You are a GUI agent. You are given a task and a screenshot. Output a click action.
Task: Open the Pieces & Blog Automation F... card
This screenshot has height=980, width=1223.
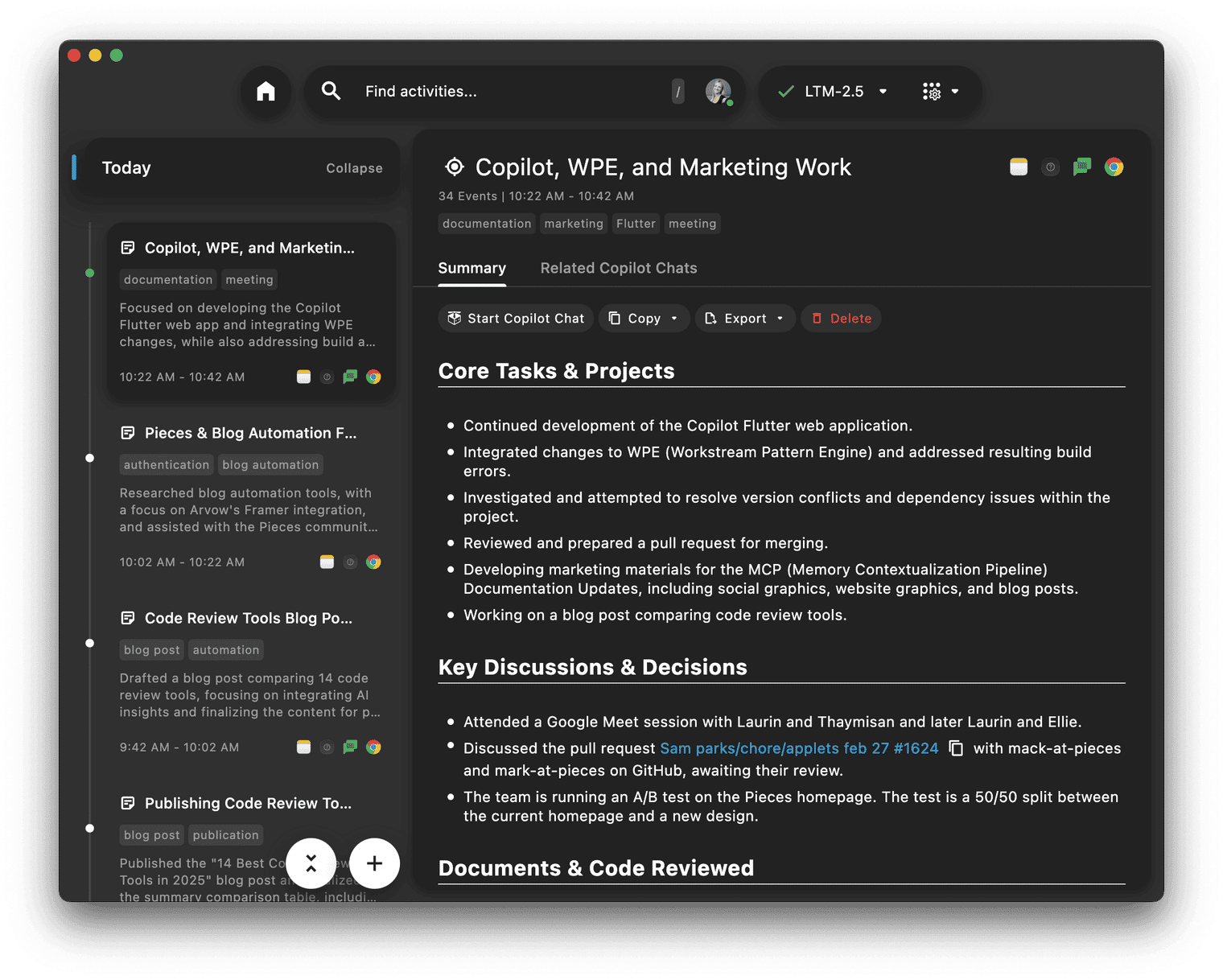251,496
